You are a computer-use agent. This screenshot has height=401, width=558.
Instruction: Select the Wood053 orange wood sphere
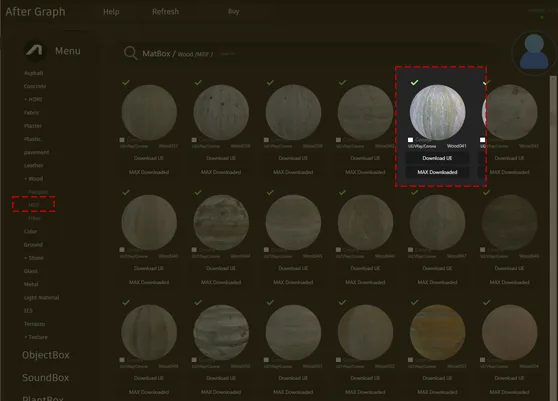(x=437, y=332)
